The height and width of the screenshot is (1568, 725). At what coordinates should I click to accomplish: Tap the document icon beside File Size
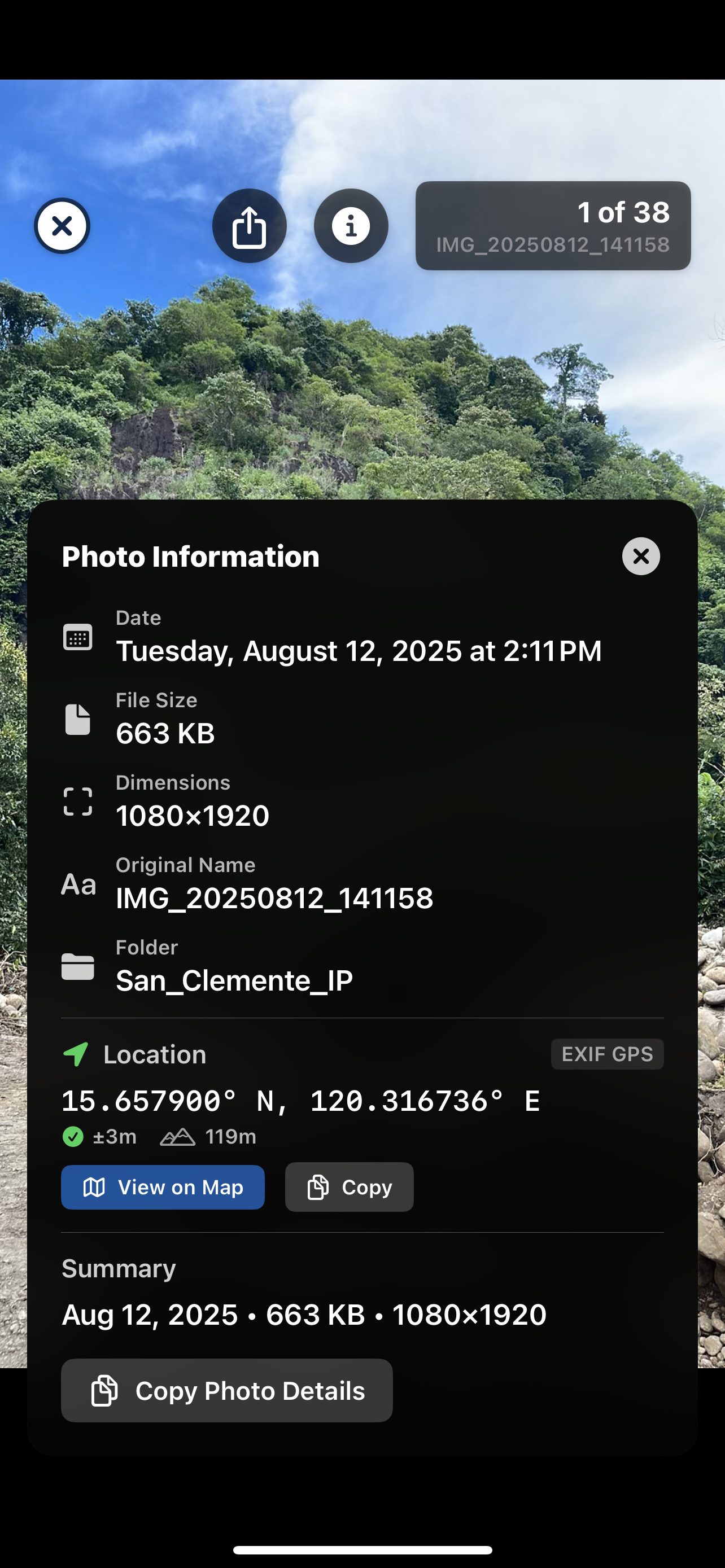click(78, 720)
